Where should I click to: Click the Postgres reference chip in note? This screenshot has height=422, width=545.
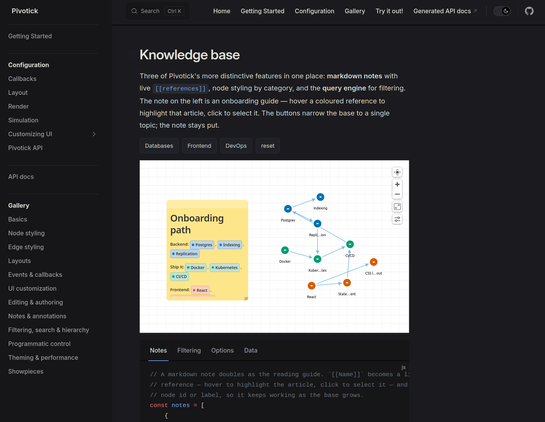(x=202, y=245)
